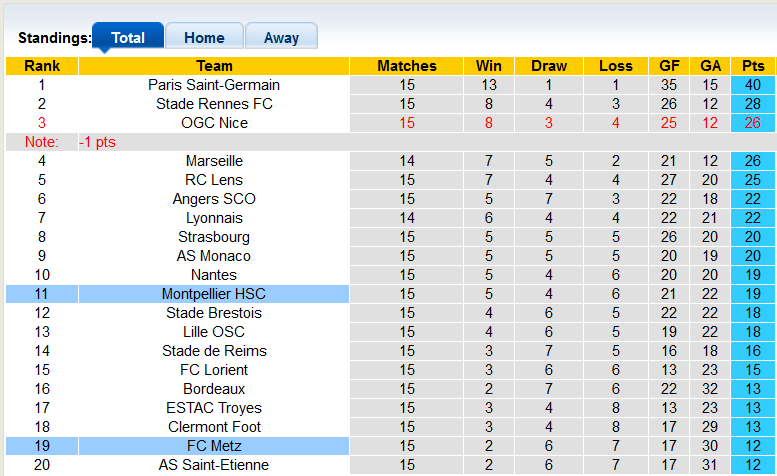Open Clermont Foot team link
Screen dimensions: 777x476
[x=214, y=427]
